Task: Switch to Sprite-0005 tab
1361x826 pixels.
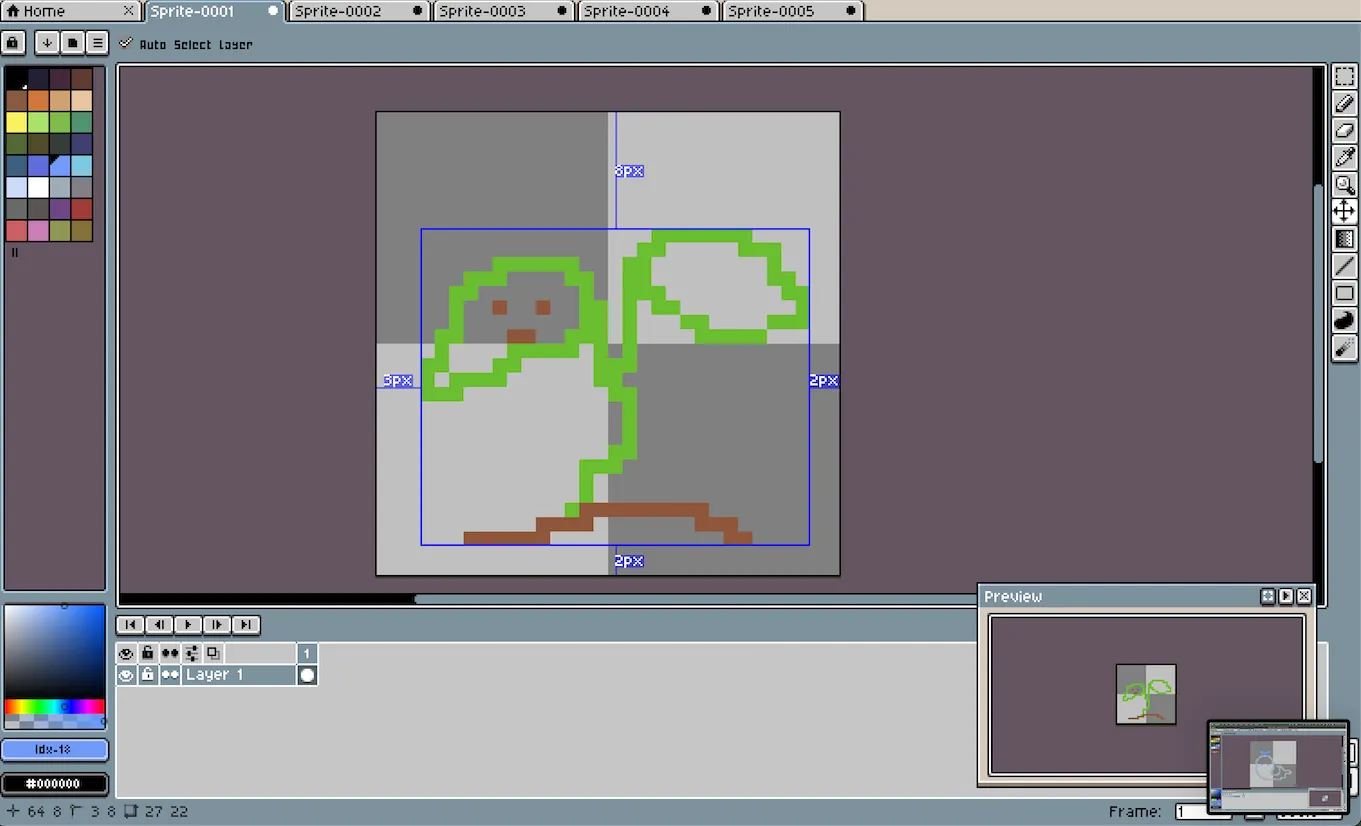Action: [793, 11]
